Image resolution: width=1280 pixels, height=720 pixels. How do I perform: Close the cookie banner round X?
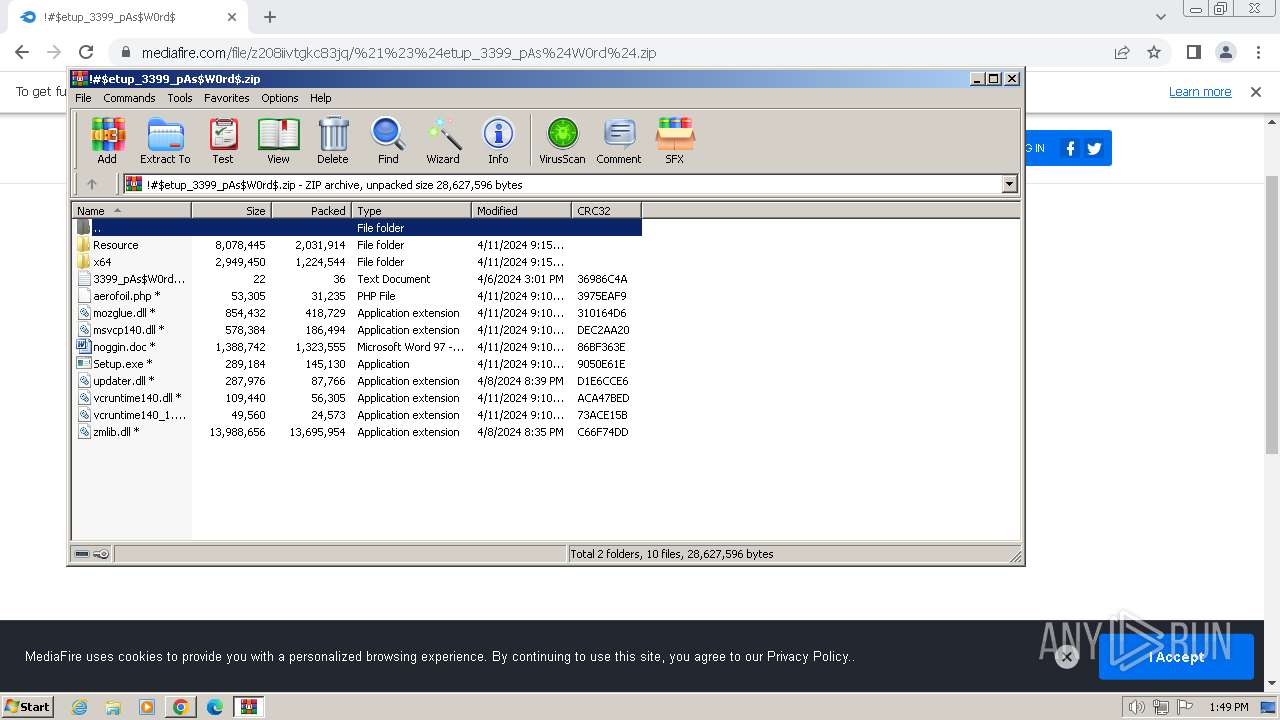[x=1066, y=657]
